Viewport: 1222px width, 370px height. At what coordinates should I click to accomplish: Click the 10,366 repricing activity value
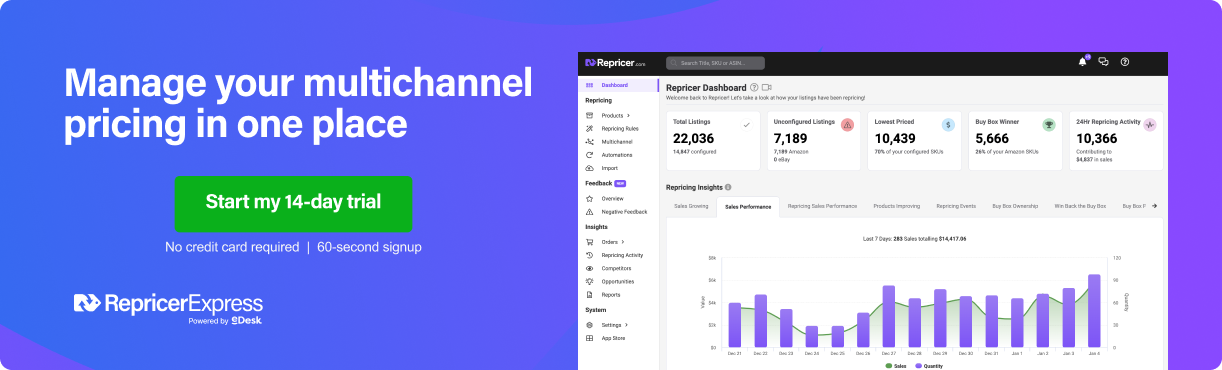coord(1097,139)
